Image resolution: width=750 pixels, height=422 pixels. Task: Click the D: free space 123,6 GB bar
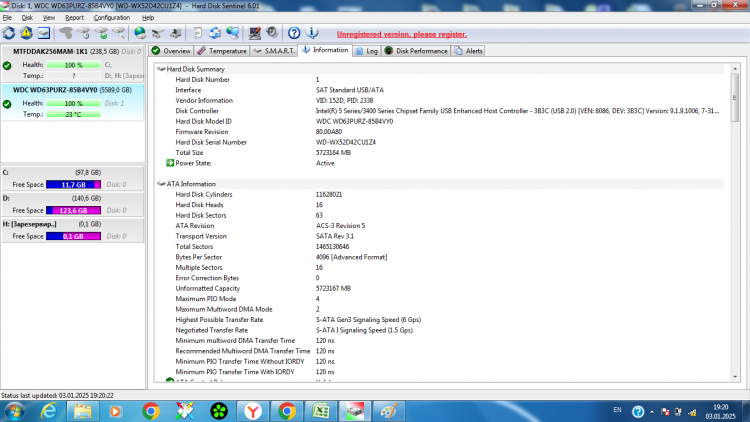coord(74,211)
